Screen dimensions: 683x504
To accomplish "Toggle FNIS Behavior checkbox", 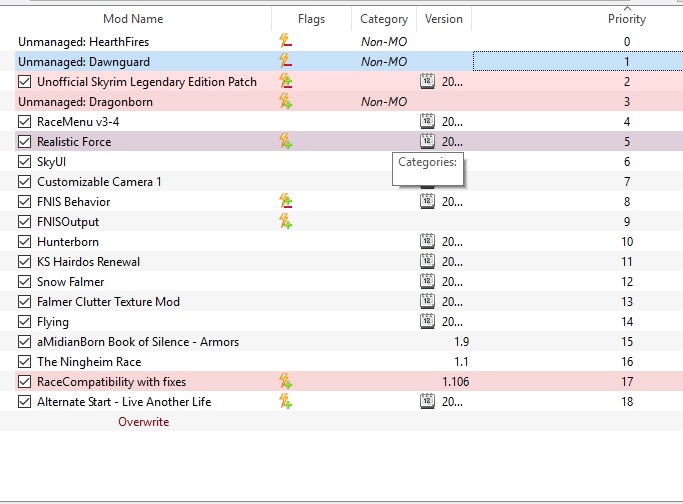I will tap(24, 202).
